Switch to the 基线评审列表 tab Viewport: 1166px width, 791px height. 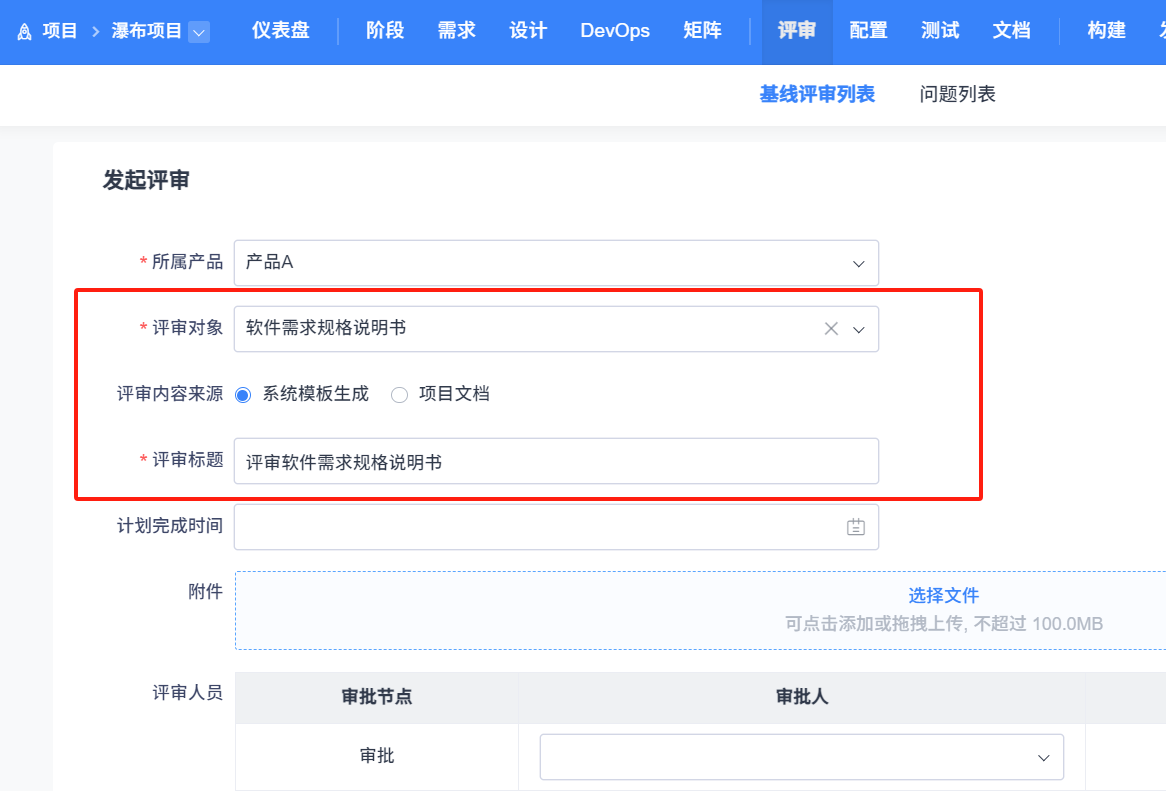[817, 95]
